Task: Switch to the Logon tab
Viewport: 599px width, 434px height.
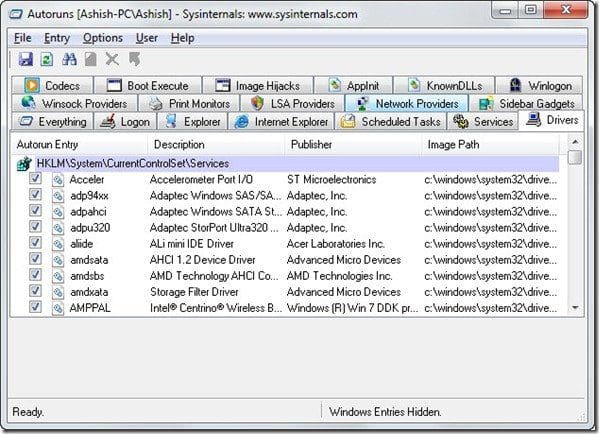Action: pos(125,121)
